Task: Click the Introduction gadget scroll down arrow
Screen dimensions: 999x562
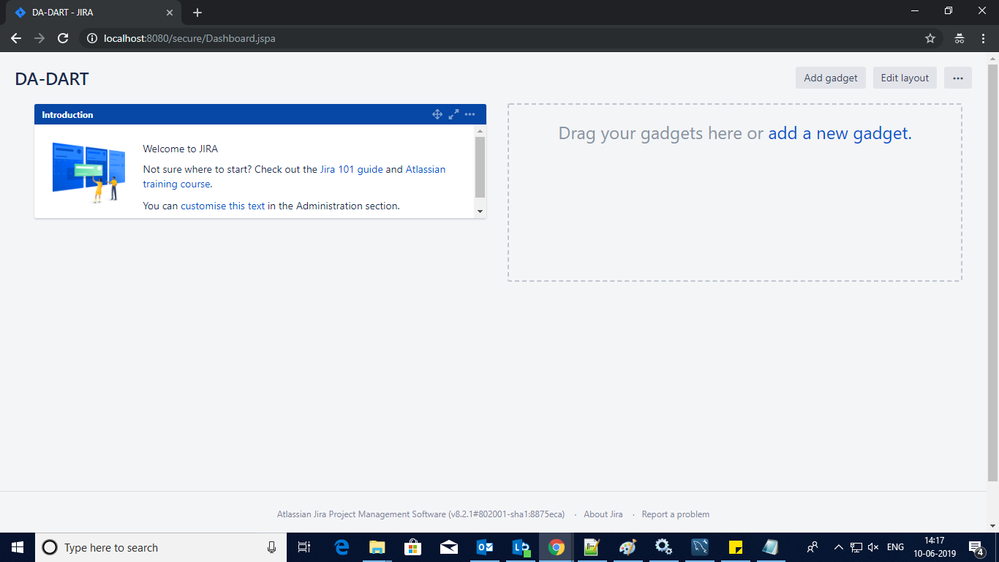Action: point(480,211)
